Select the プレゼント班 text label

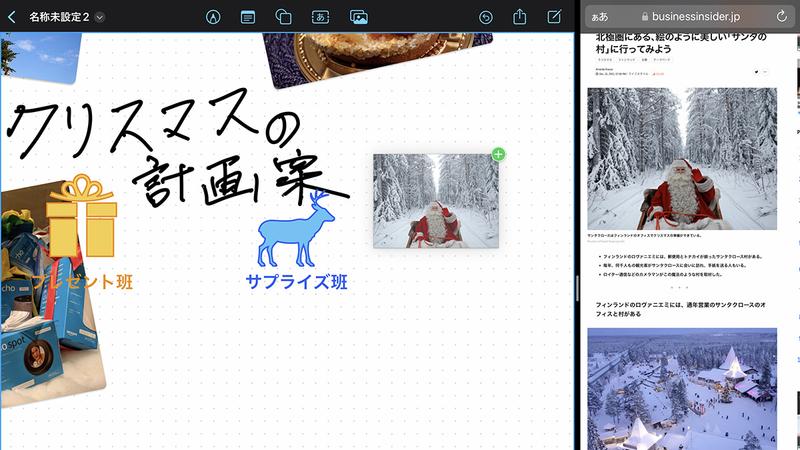[x=83, y=282]
